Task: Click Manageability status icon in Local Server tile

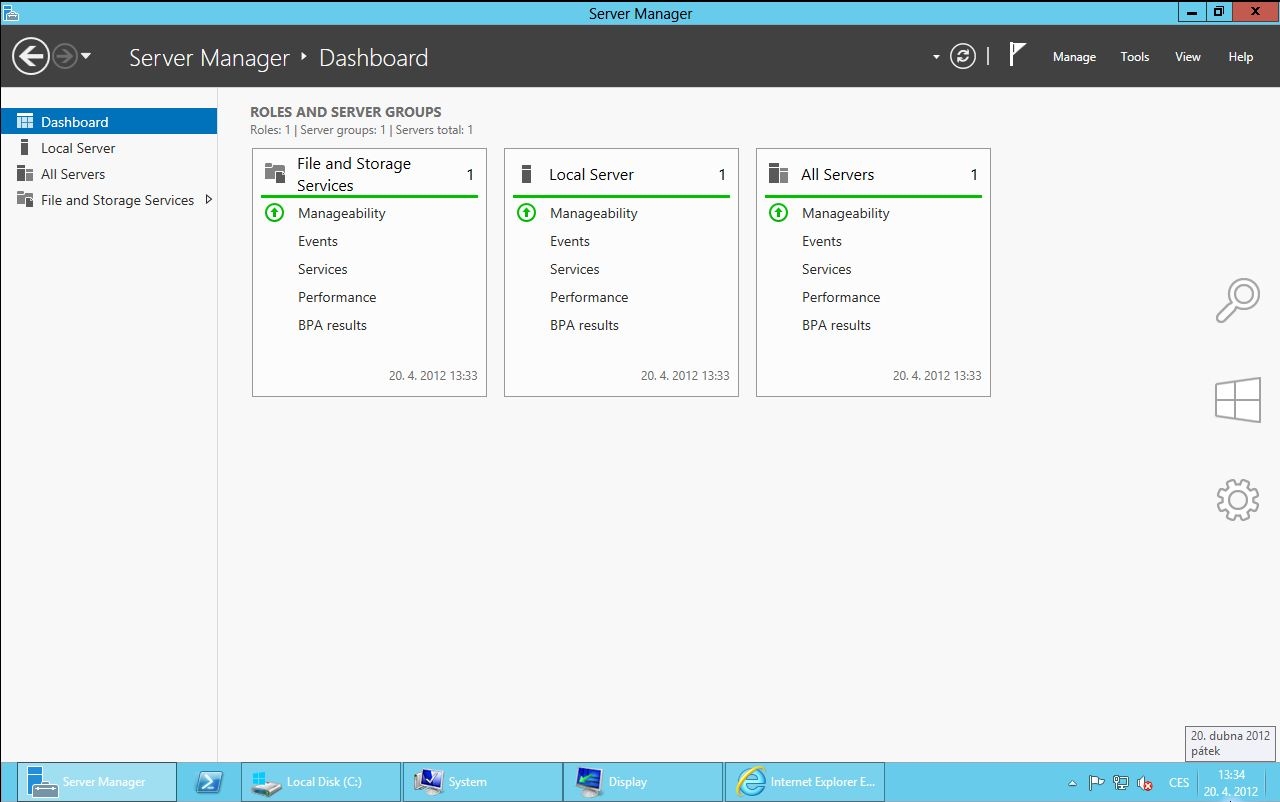Action: (x=527, y=213)
